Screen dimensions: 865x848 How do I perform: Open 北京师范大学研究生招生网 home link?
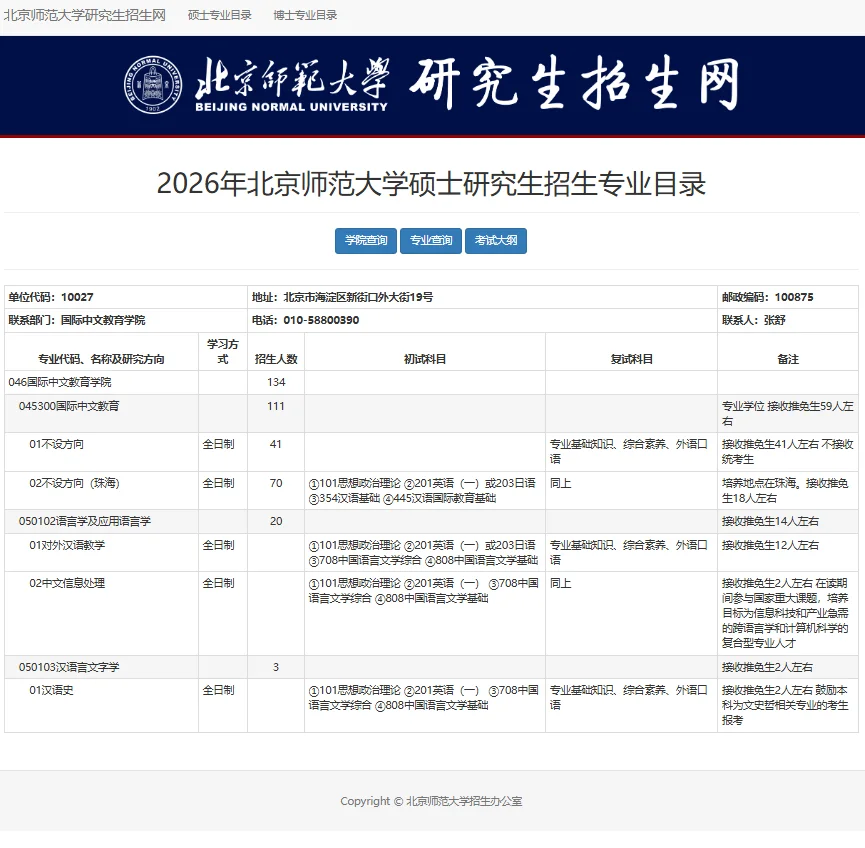(x=84, y=15)
